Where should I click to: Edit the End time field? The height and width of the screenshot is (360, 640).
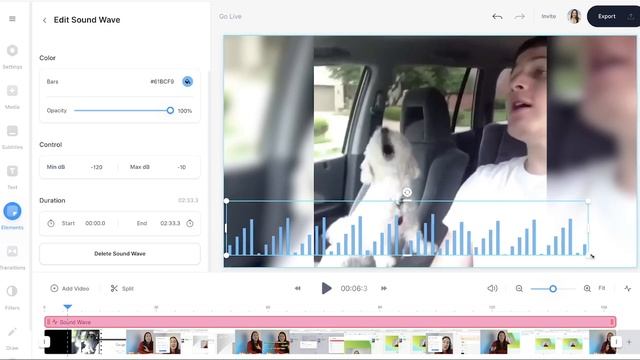coord(170,223)
